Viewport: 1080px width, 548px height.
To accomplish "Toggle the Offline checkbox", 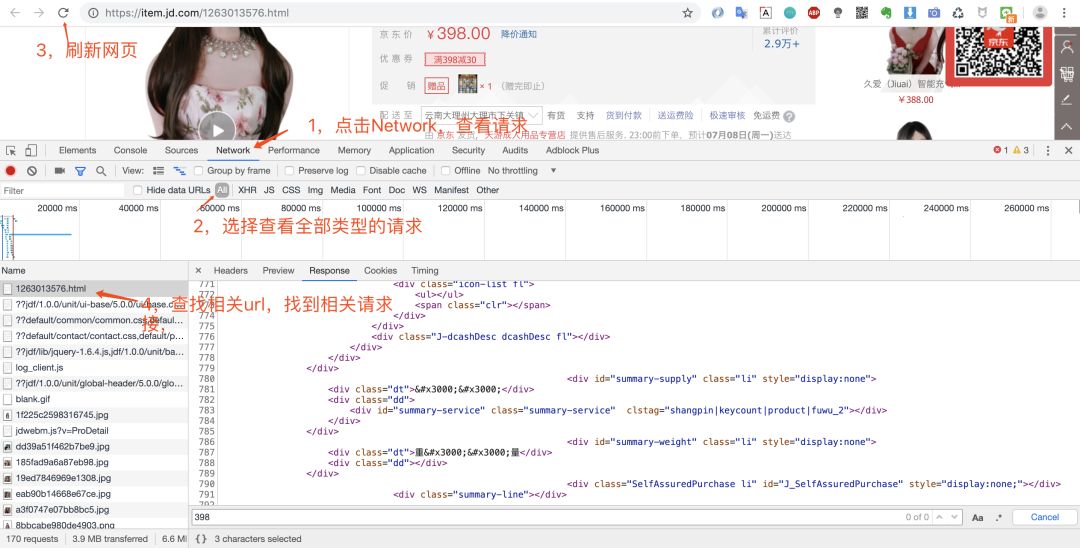I will click(x=446, y=171).
